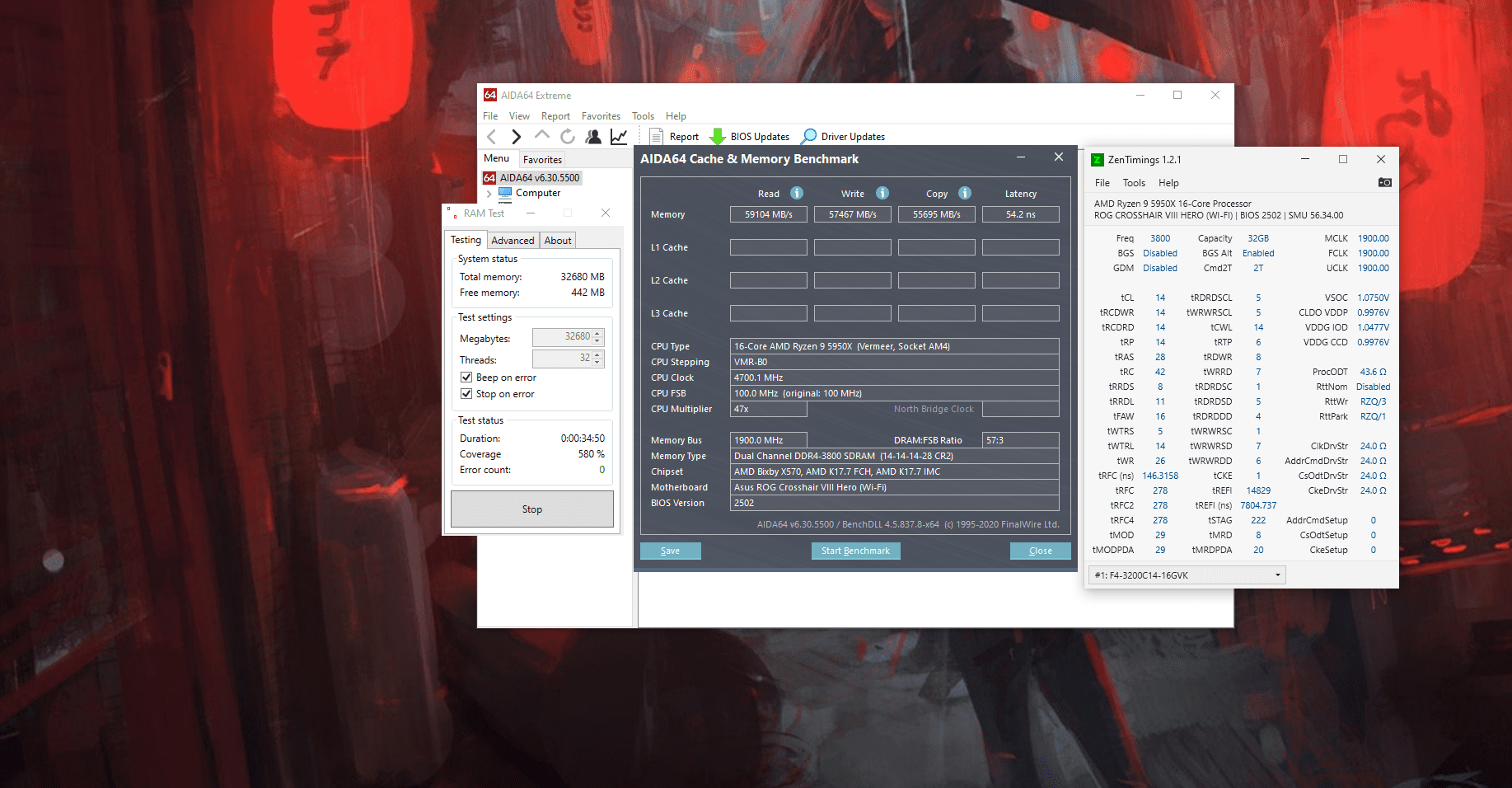Viewport: 1512px width, 788px height.
Task: Open the AIDA64 graph chart icon
Action: (x=619, y=137)
